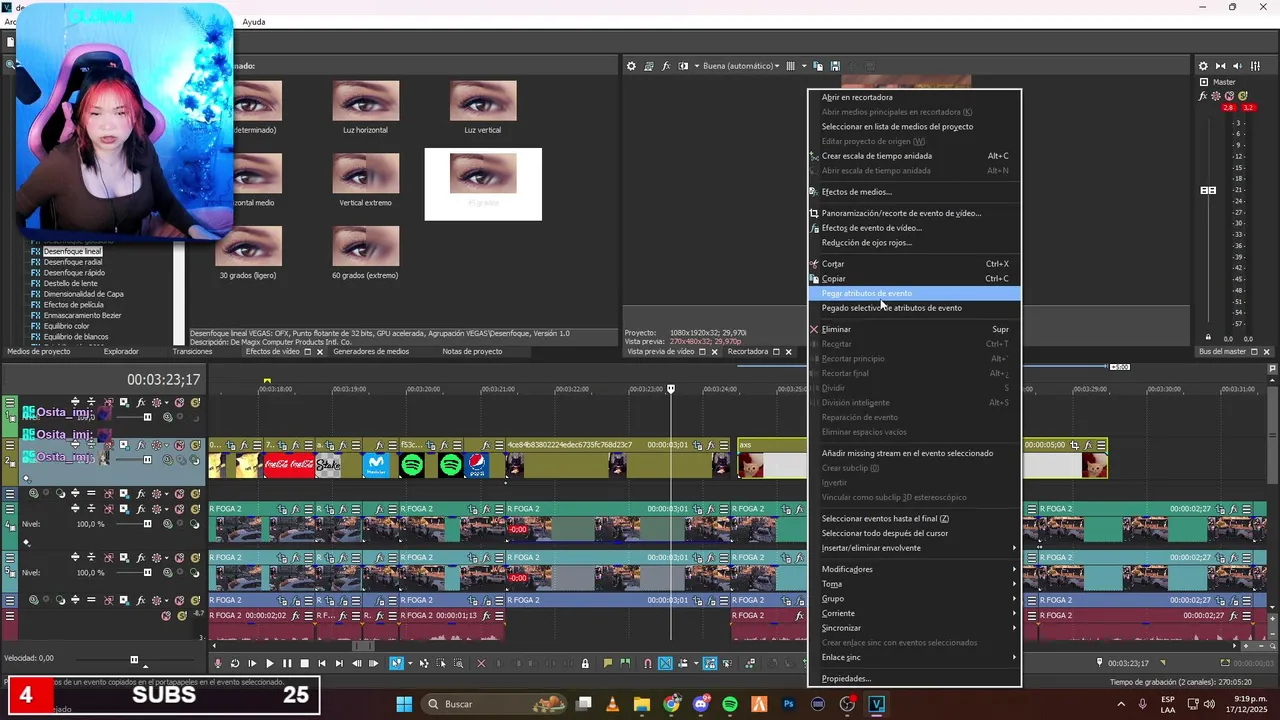Open track motion on video track 5
The height and width of the screenshot is (720, 1280).
pos(124,557)
